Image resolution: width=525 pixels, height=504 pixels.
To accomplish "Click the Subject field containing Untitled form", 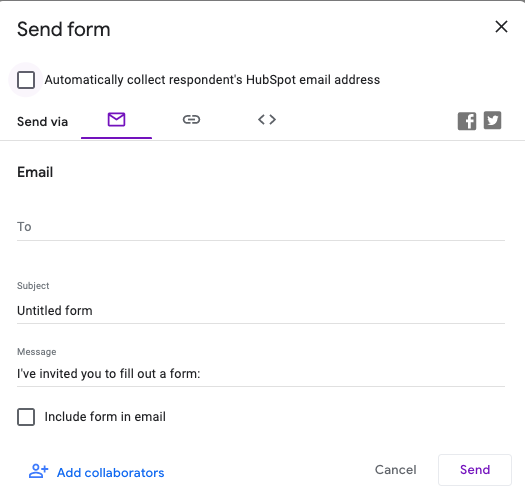I will click(261, 311).
